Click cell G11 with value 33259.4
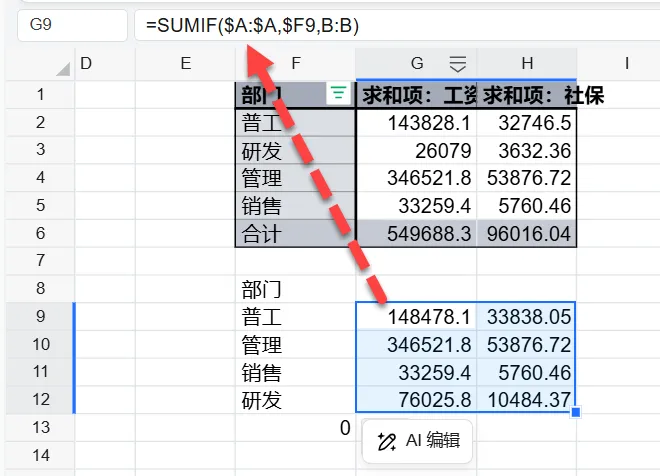The width and height of the screenshot is (660, 476). 416,372
